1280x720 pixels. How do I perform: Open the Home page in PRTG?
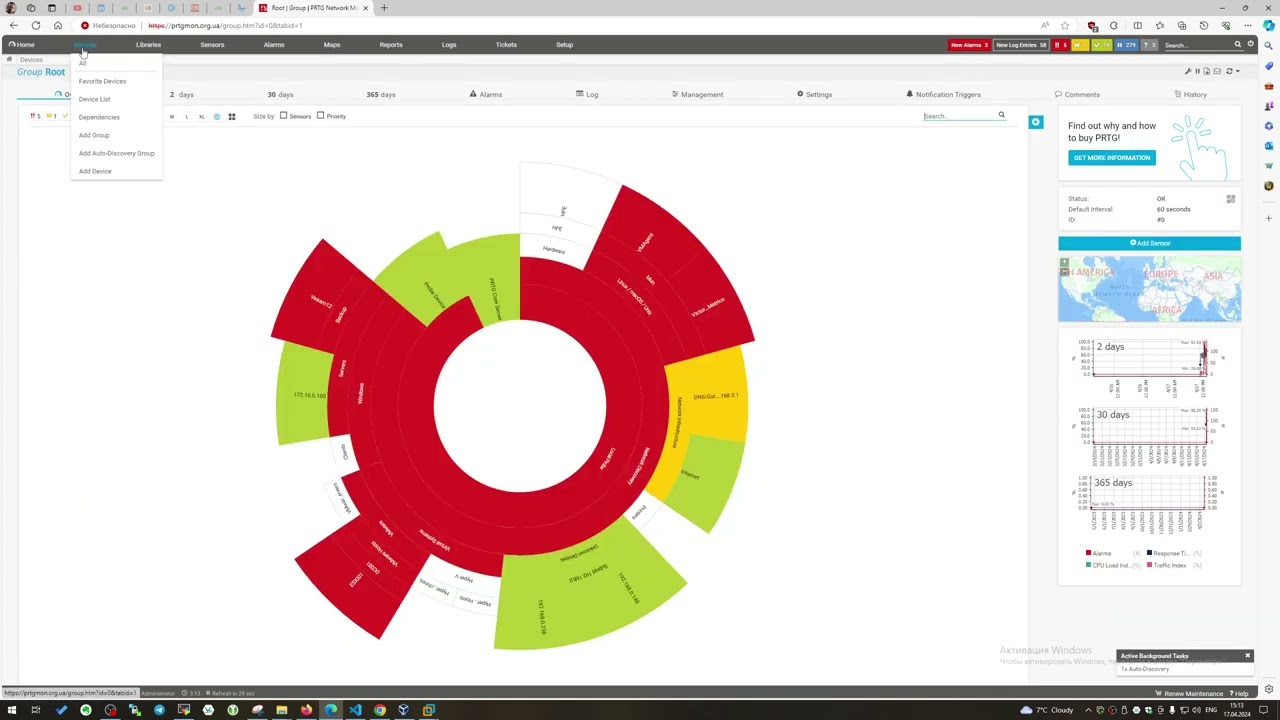21,45
